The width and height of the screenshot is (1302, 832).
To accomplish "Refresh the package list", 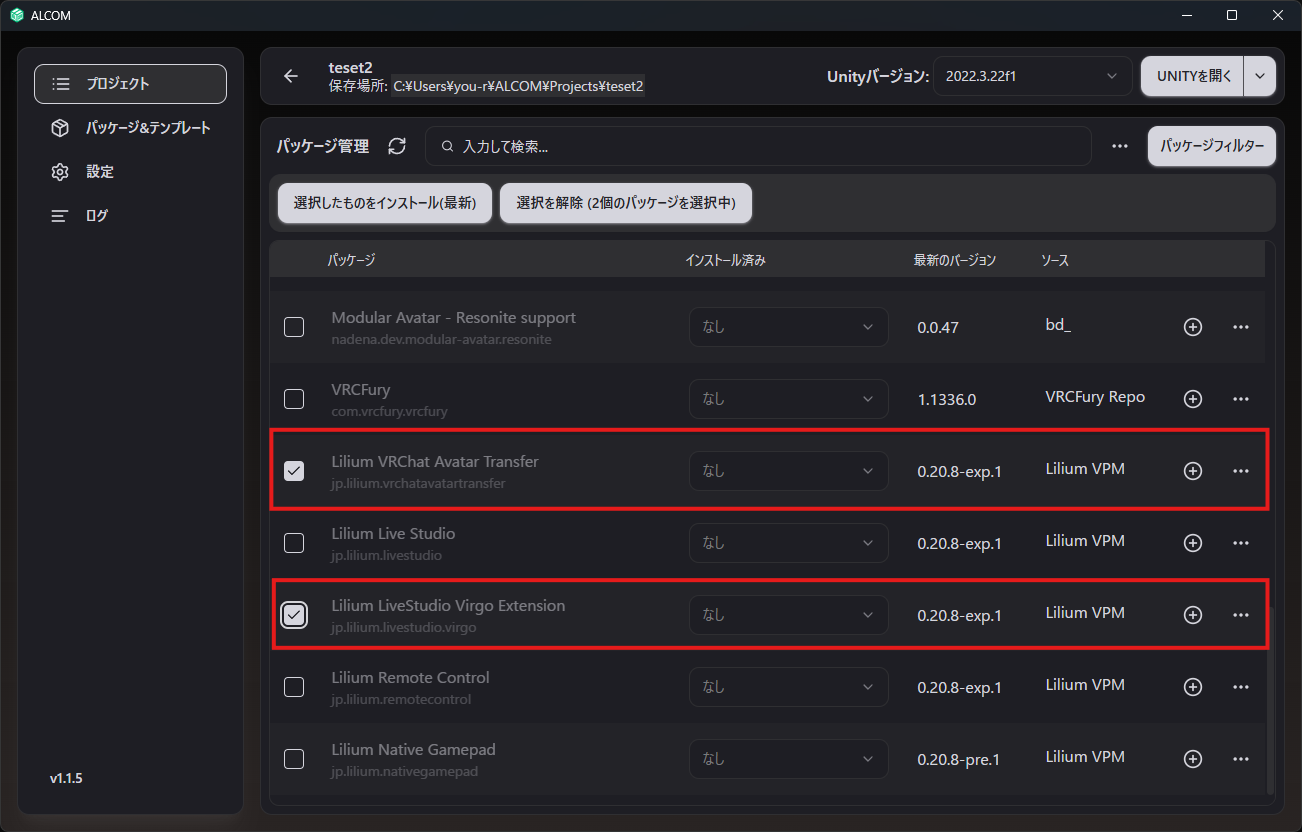I will (397, 146).
